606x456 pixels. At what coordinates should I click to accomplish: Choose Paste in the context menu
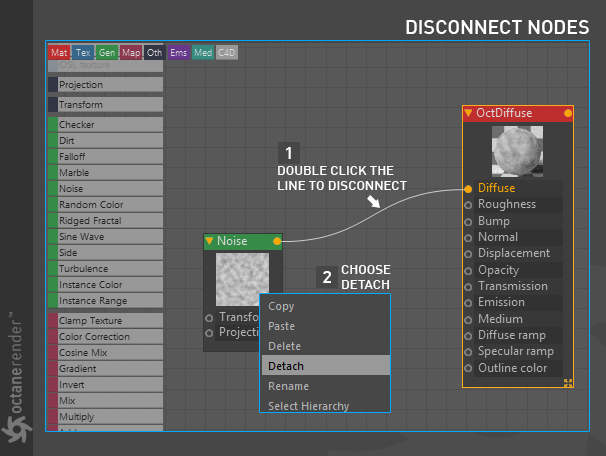[325, 326]
